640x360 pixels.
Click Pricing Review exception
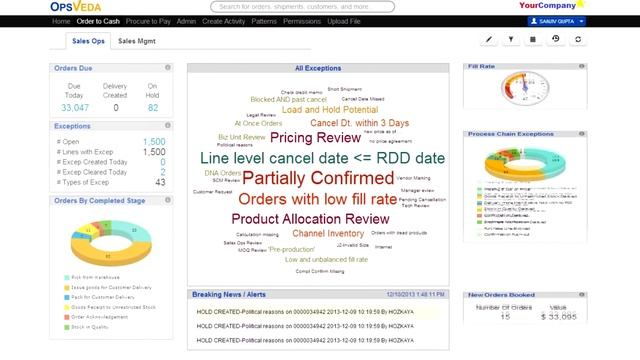pyautogui.click(x=316, y=138)
